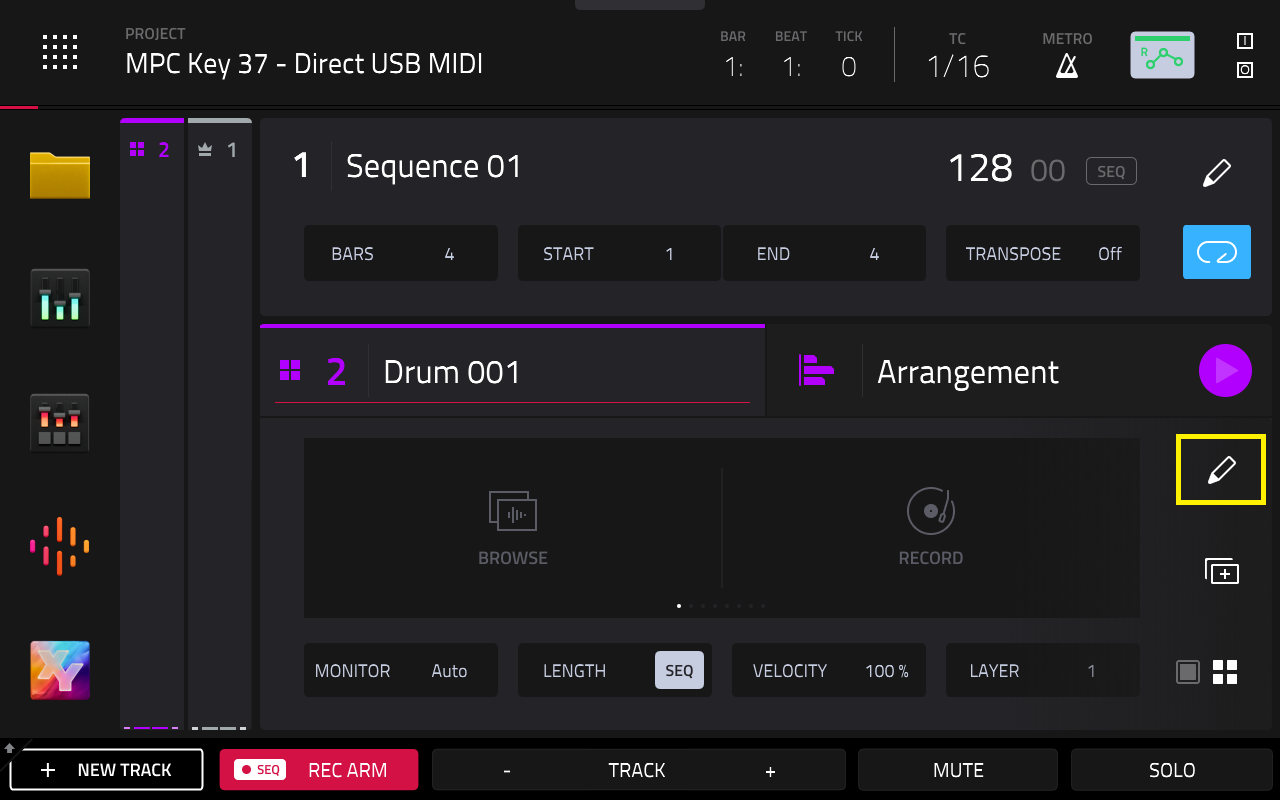Screen dimensions: 1280x800
Task: Solo the current track
Action: click(1172, 770)
